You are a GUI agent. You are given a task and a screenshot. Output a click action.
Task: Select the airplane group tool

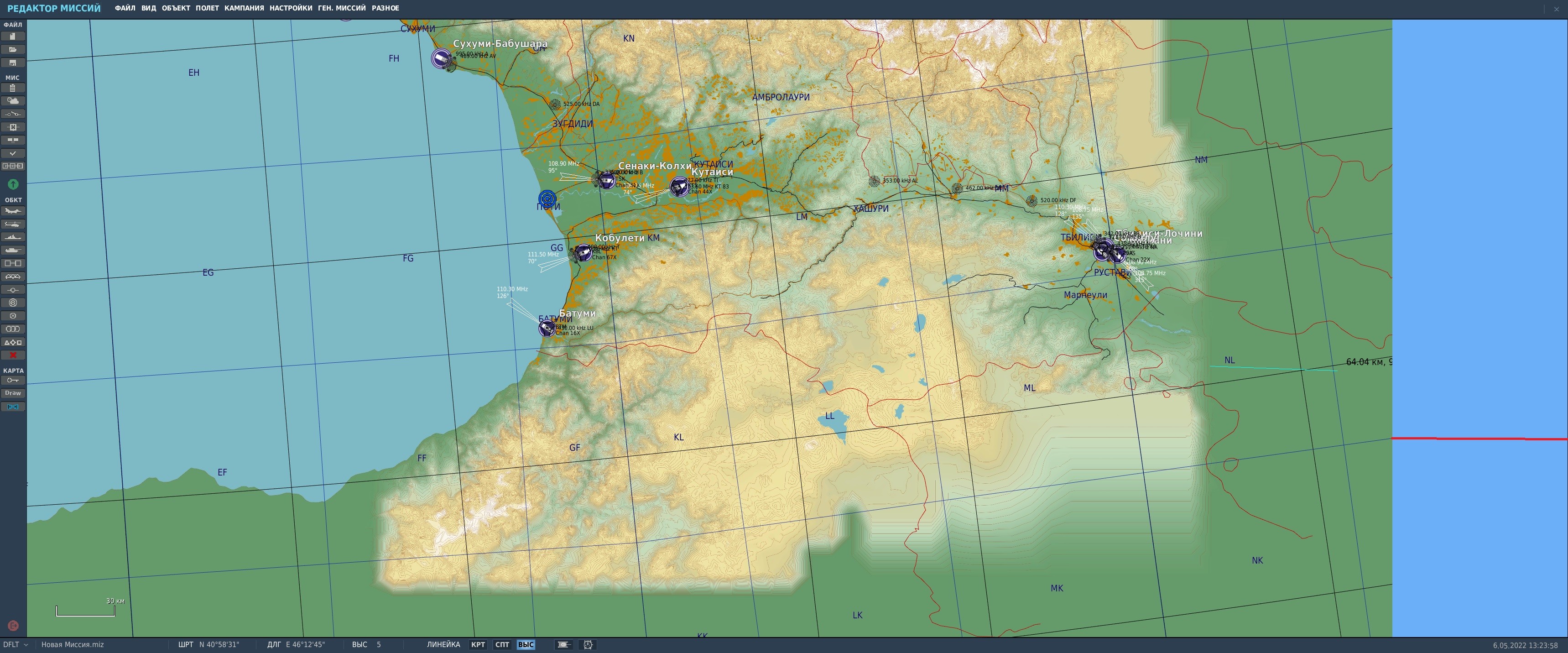[13, 211]
